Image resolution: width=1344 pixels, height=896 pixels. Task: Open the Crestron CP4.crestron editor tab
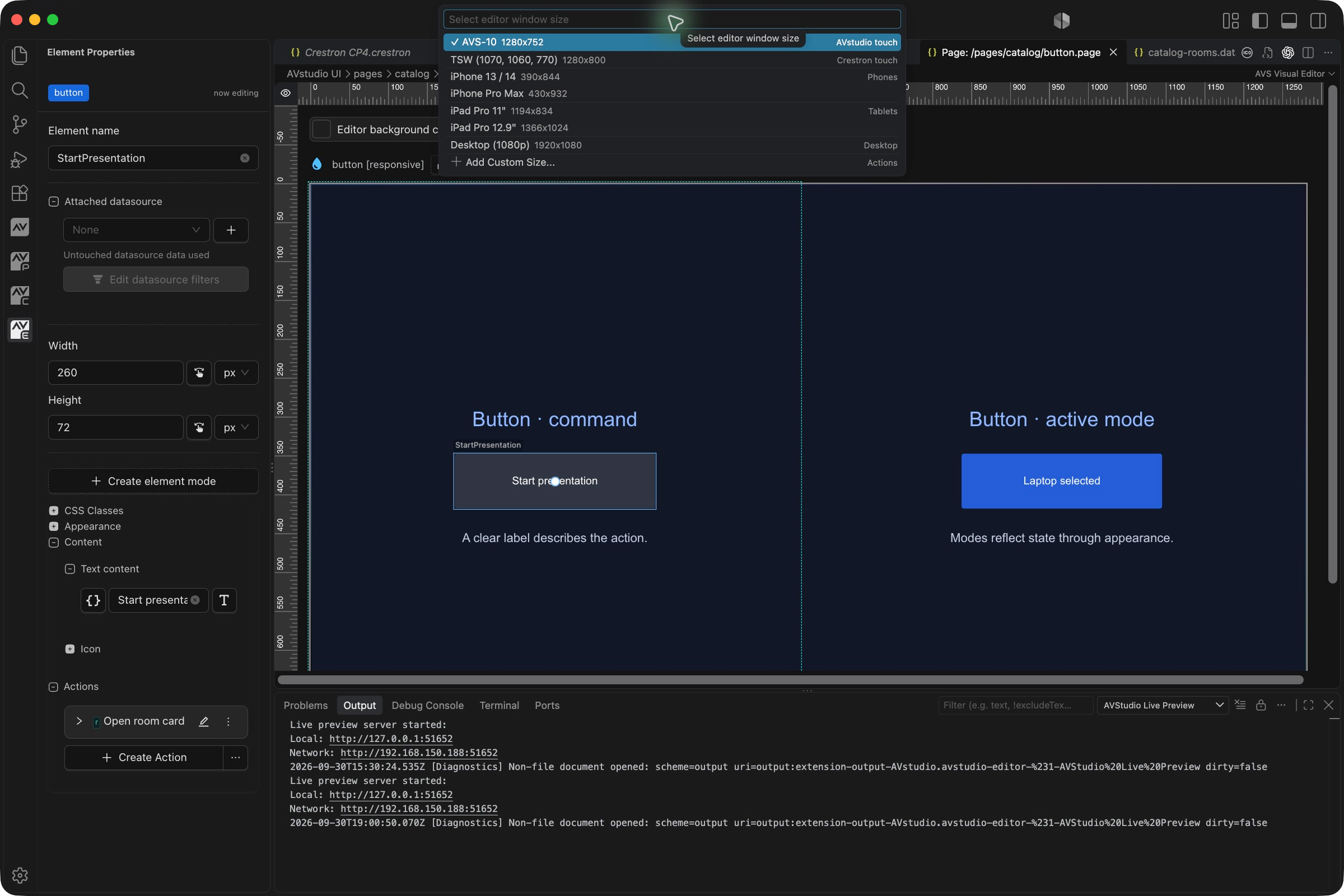(x=357, y=52)
